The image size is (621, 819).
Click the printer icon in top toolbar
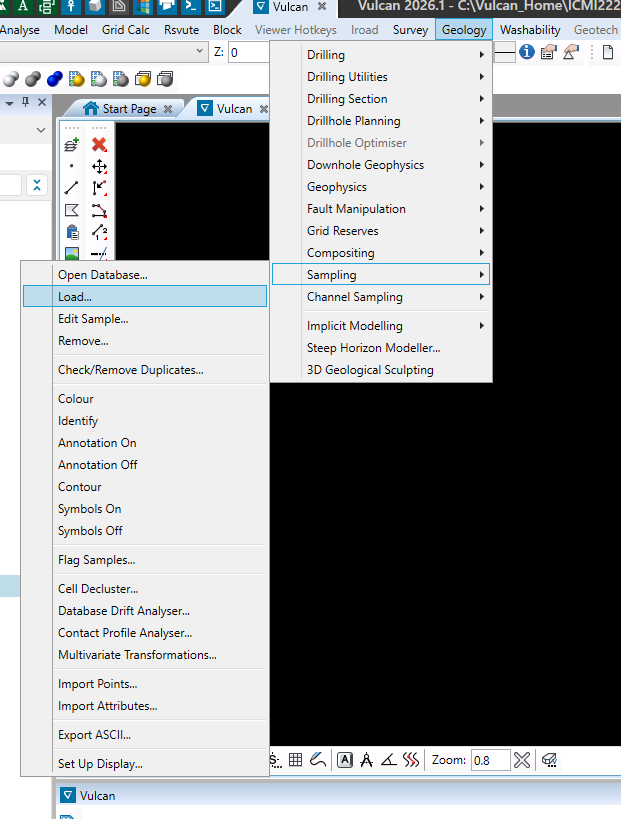pos(167,6)
